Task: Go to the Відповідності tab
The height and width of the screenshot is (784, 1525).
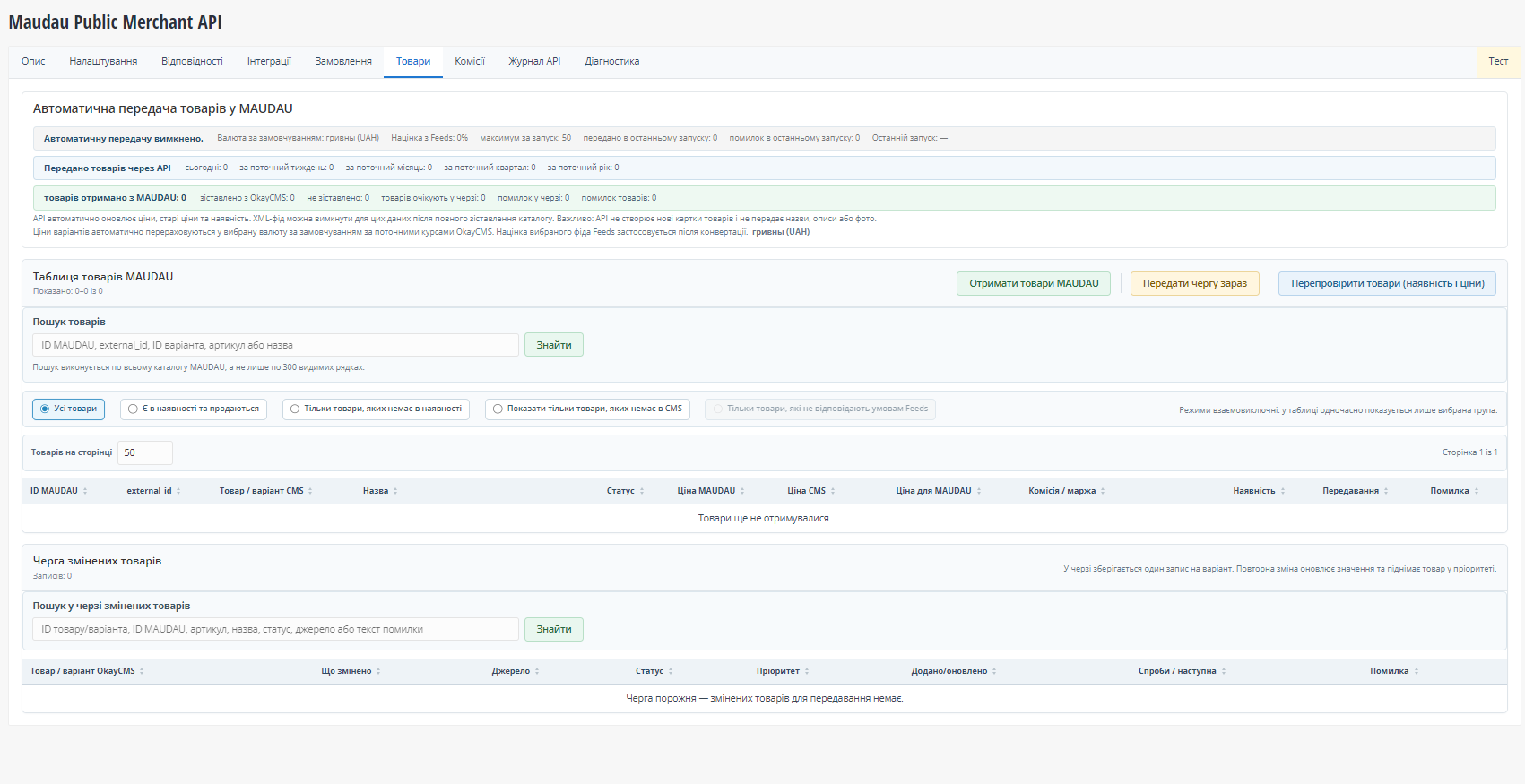Action: point(192,61)
